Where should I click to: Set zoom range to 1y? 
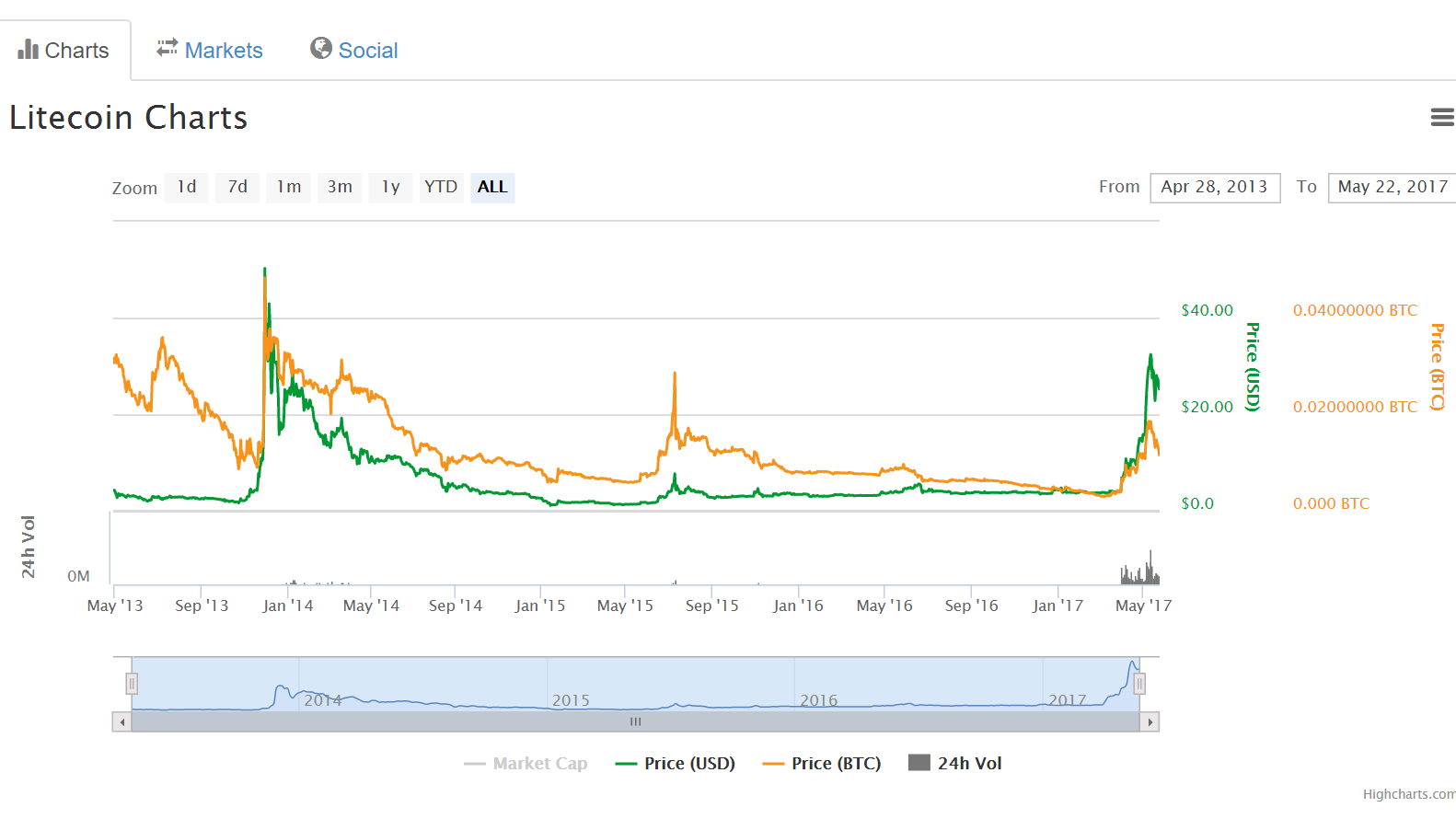[x=391, y=187]
